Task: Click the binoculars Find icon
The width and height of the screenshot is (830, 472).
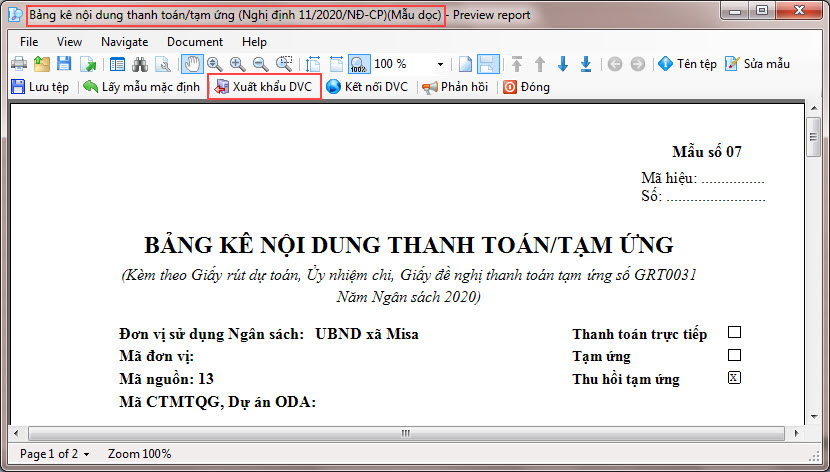Action: [x=140, y=64]
